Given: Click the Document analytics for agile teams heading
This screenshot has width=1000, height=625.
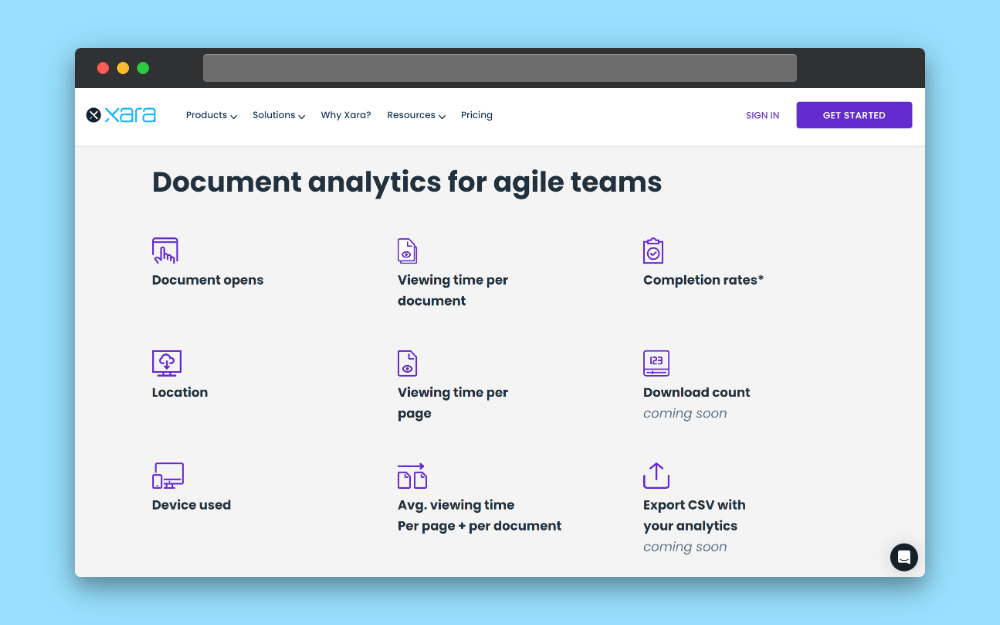Looking at the screenshot, I should tap(407, 182).
